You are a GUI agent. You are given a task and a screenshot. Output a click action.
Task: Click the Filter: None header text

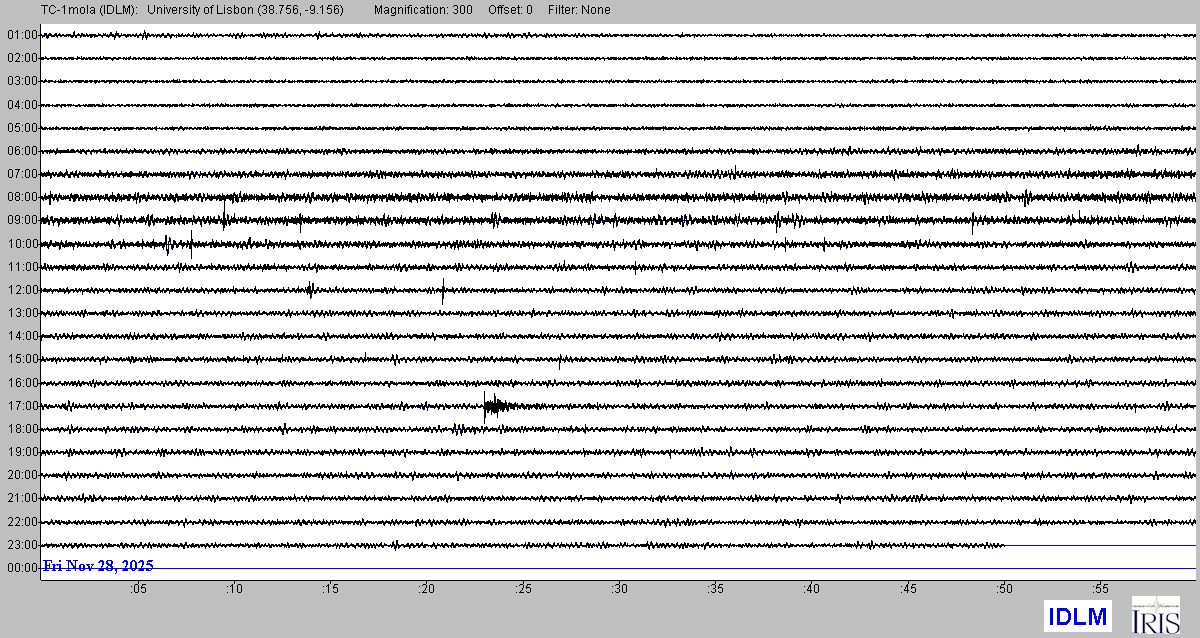[x=579, y=10]
